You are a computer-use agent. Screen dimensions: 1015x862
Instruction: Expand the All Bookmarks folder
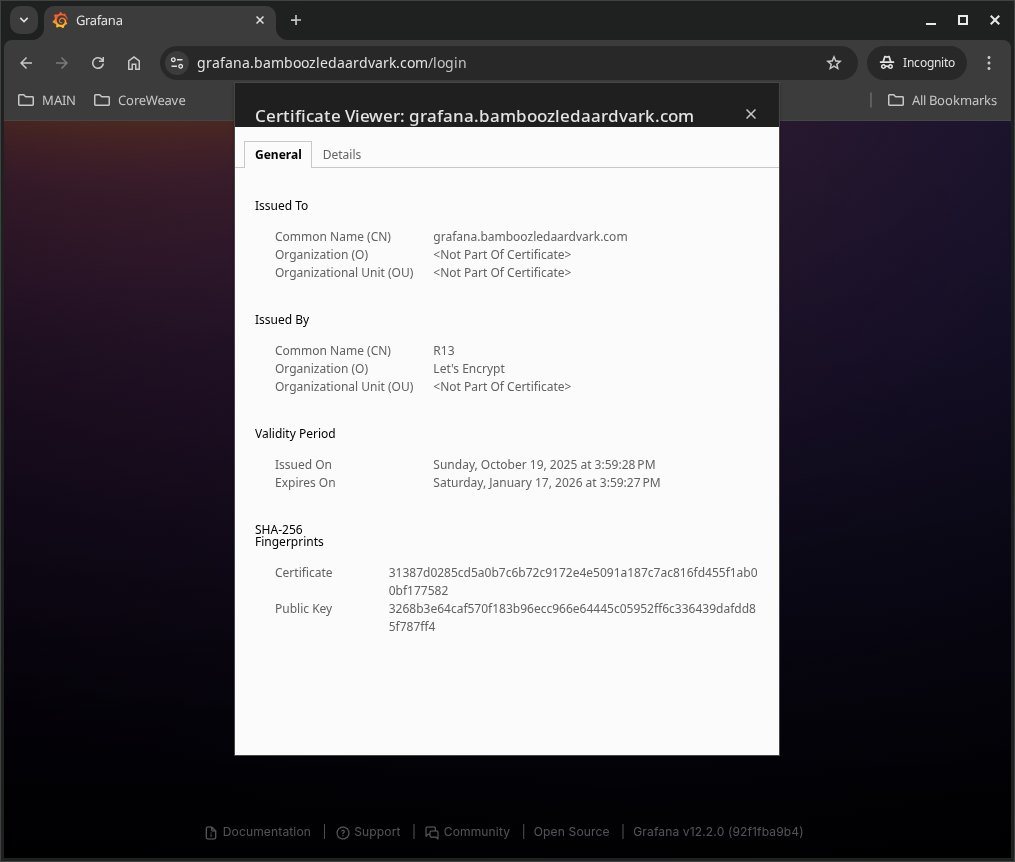[x=942, y=100]
